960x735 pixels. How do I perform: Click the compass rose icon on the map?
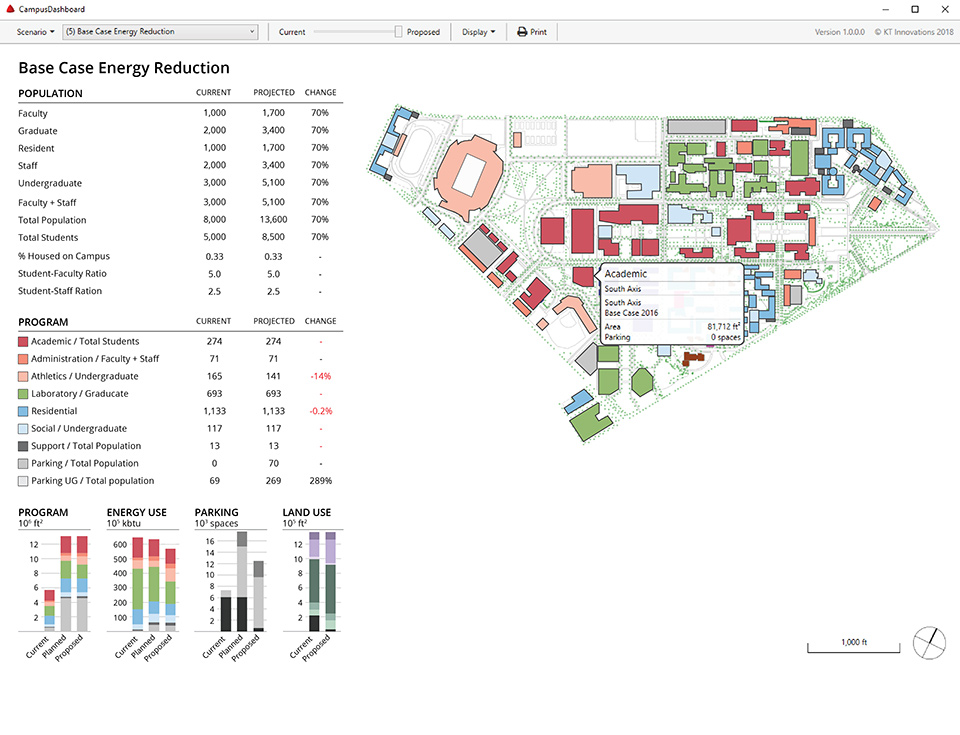click(x=929, y=643)
